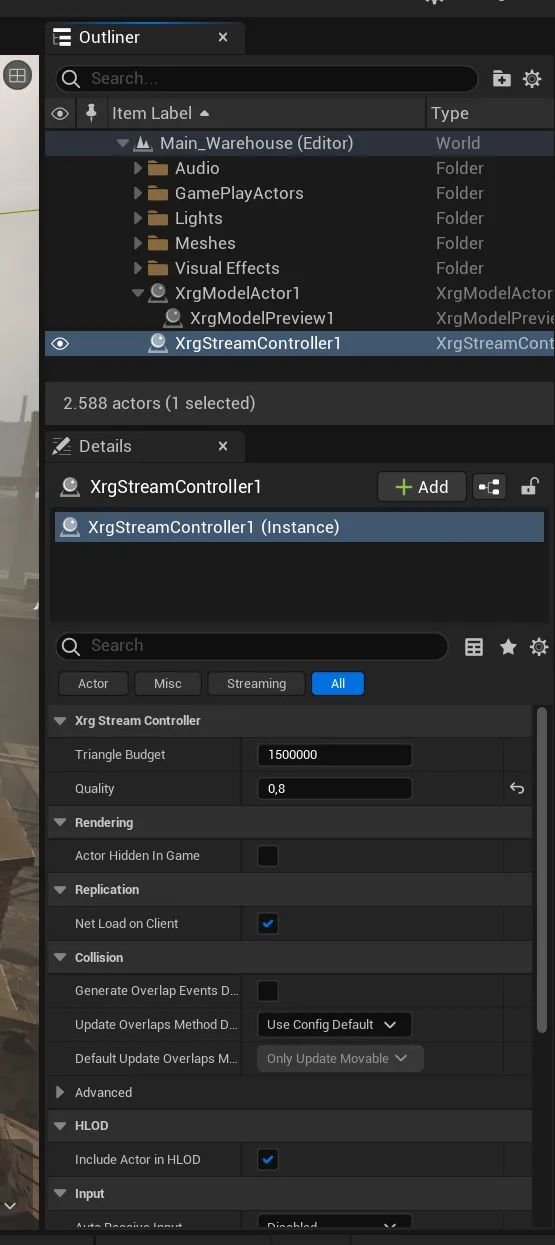555x1245 pixels.
Task: Collapse the Main_Warehouse tree node
Action: pyautogui.click(x=123, y=143)
